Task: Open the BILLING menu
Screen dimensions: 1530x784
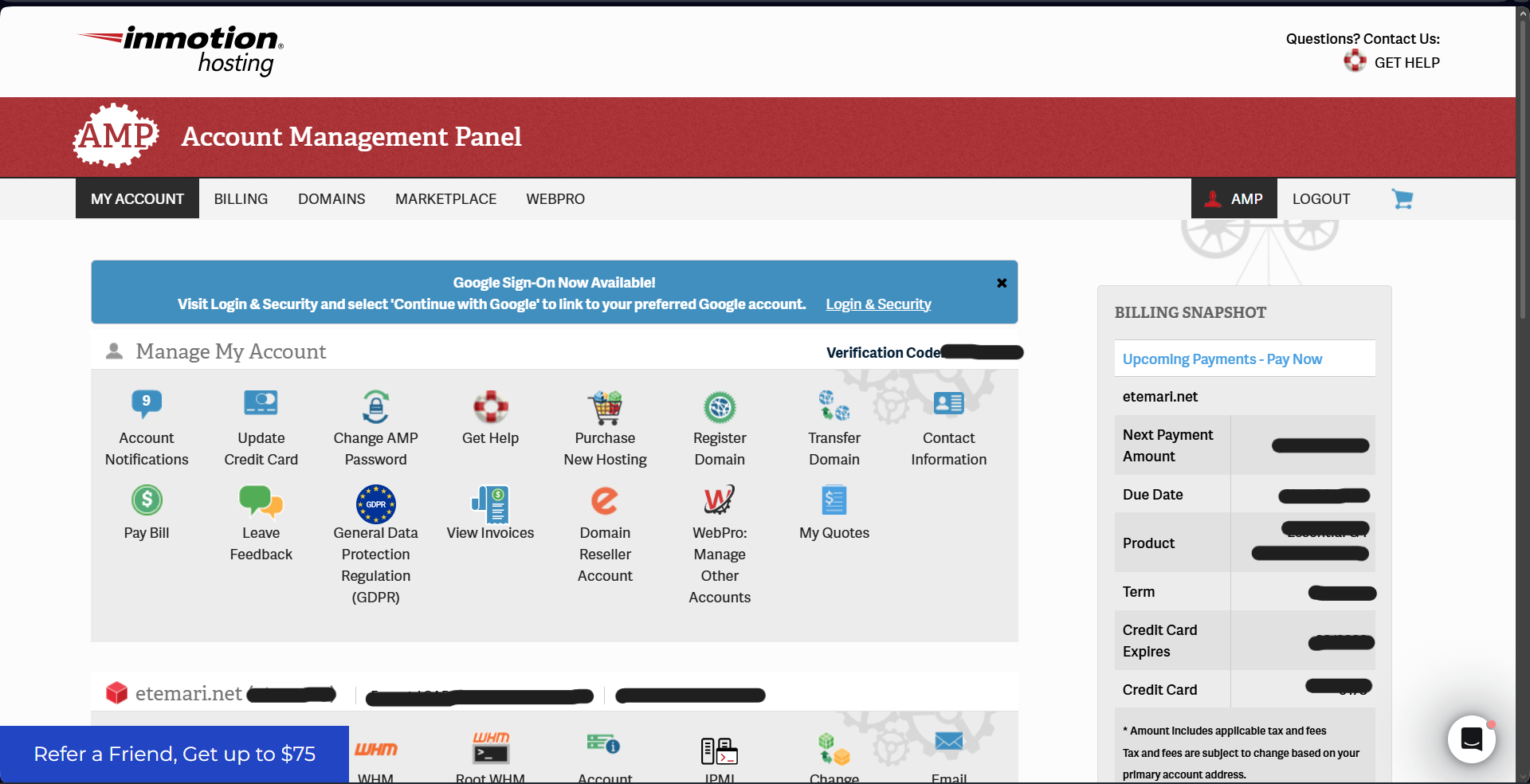Action: tap(241, 198)
